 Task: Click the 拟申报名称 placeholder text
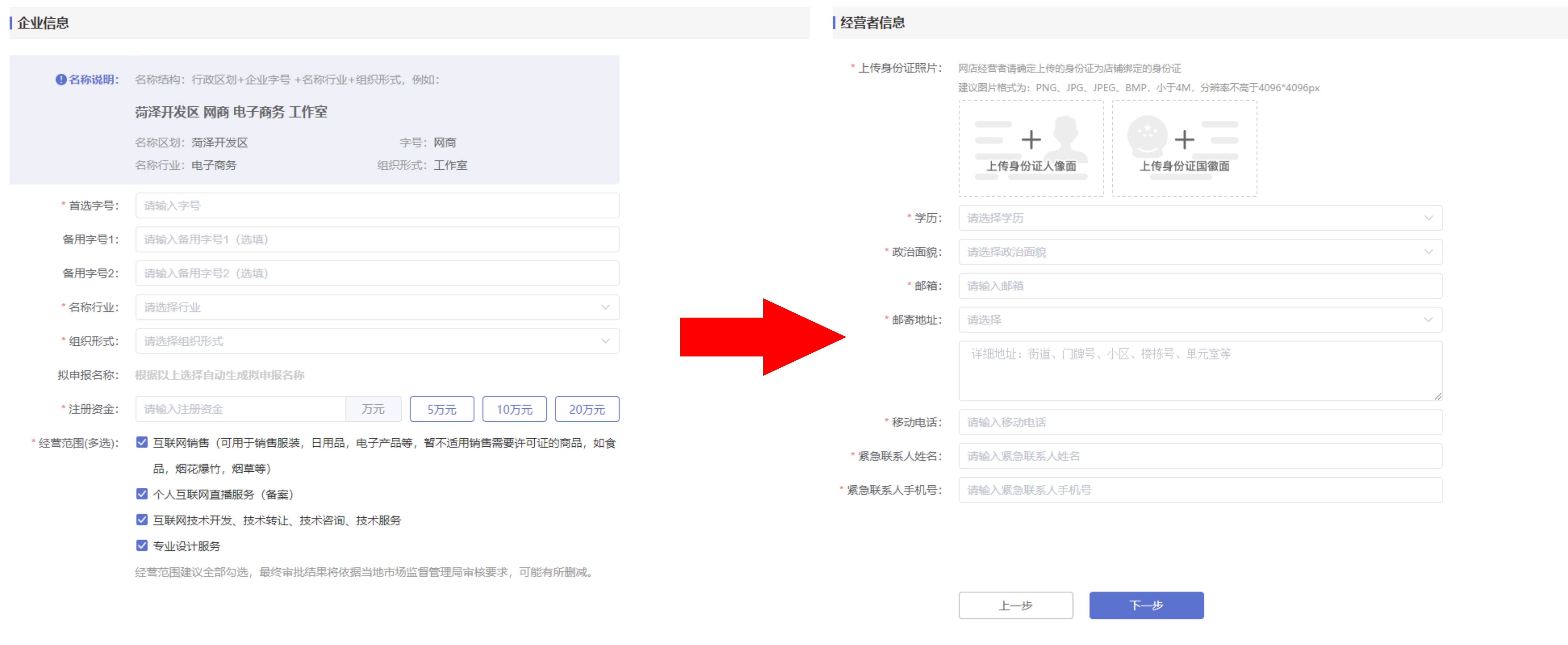(x=220, y=375)
